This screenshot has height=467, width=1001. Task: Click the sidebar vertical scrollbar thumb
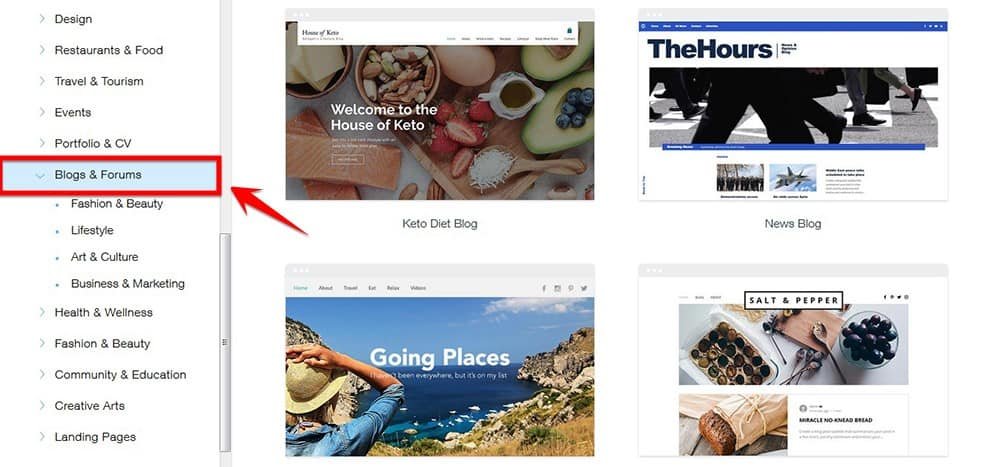225,342
